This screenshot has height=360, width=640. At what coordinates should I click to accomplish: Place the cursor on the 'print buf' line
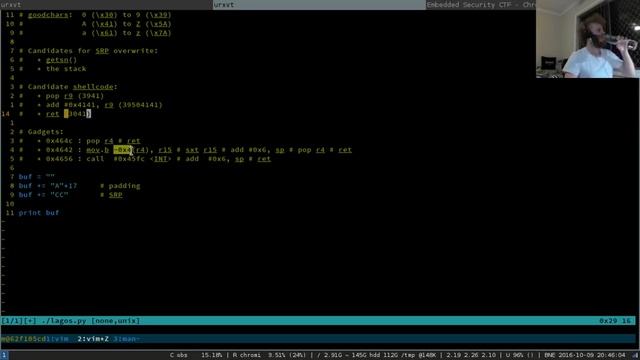[x=39, y=213]
